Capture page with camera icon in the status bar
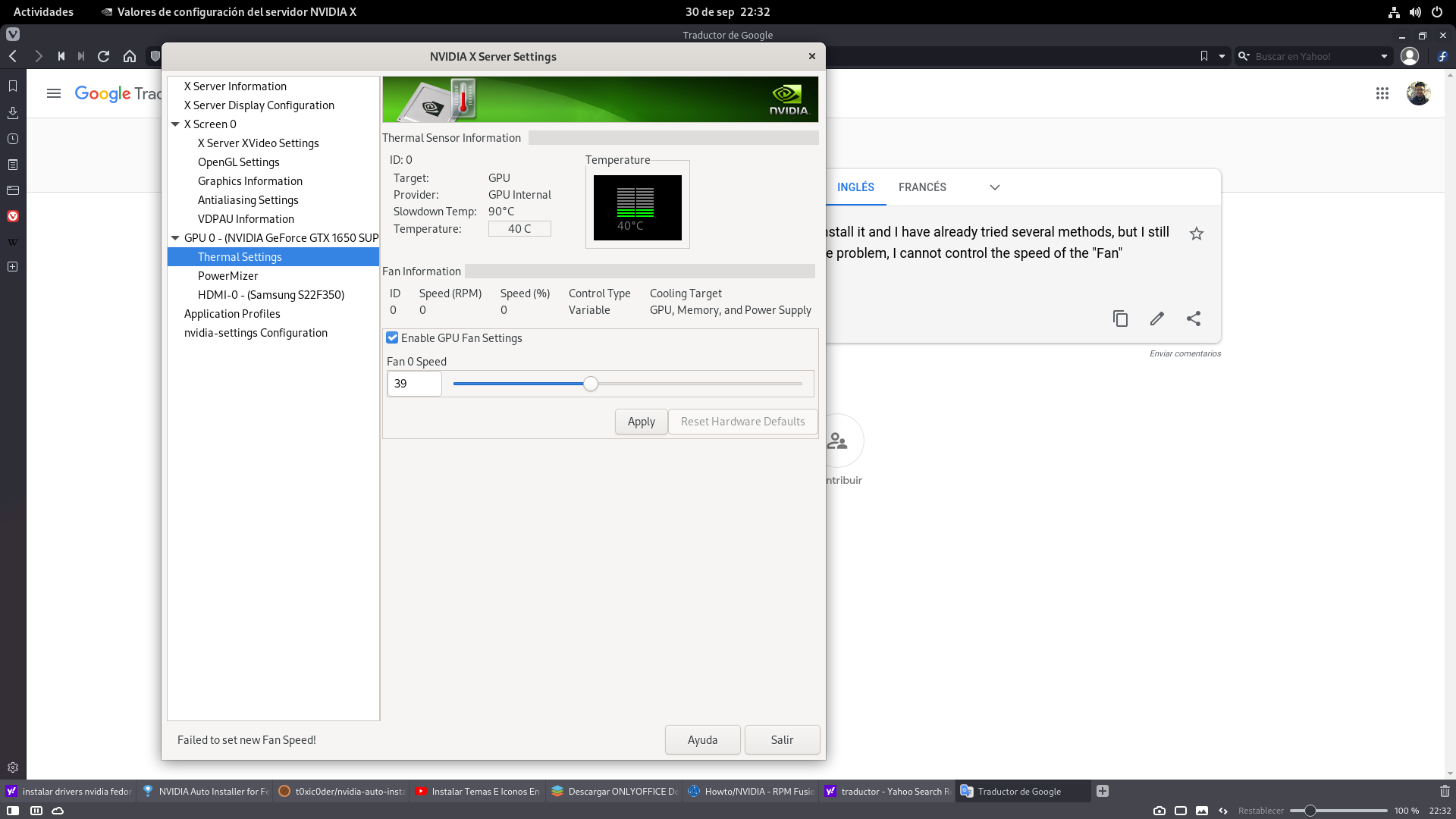This screenshot has height=819, width=1456. 1159,811
